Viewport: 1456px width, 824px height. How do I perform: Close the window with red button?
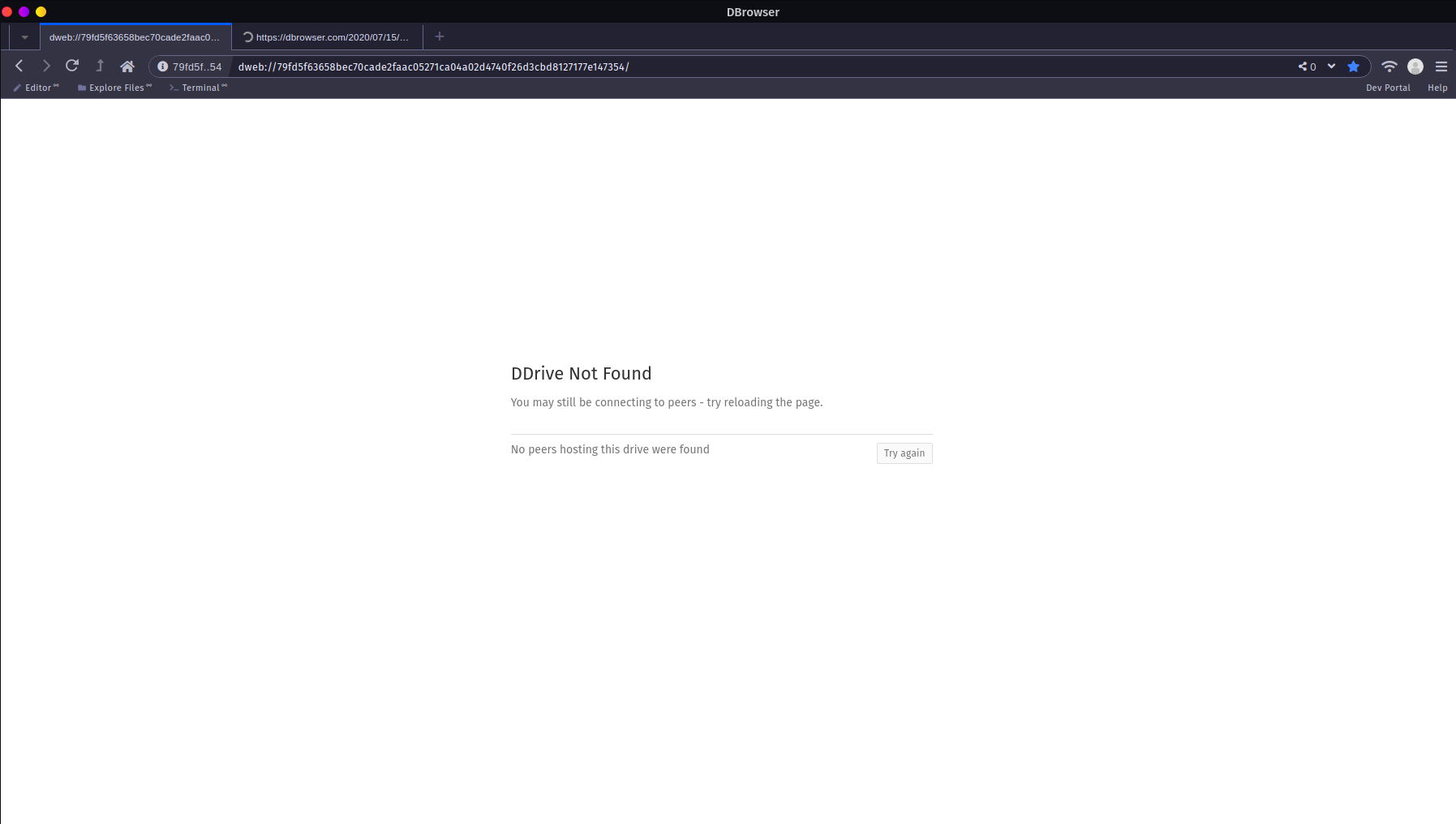(x=7, y=11)
